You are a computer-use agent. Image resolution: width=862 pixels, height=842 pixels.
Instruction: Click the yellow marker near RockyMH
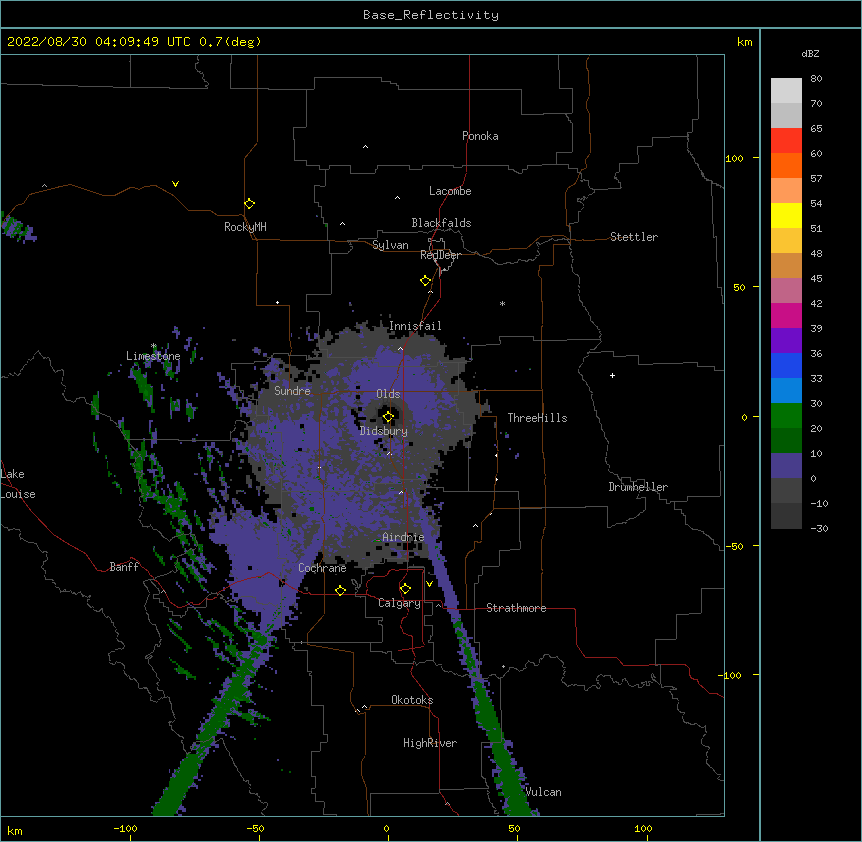(250, 204)
